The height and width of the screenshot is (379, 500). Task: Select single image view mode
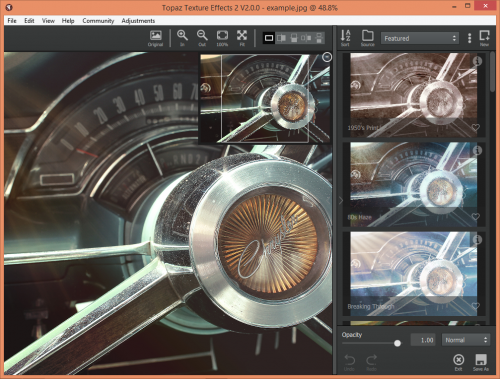[x=269, y=38]
